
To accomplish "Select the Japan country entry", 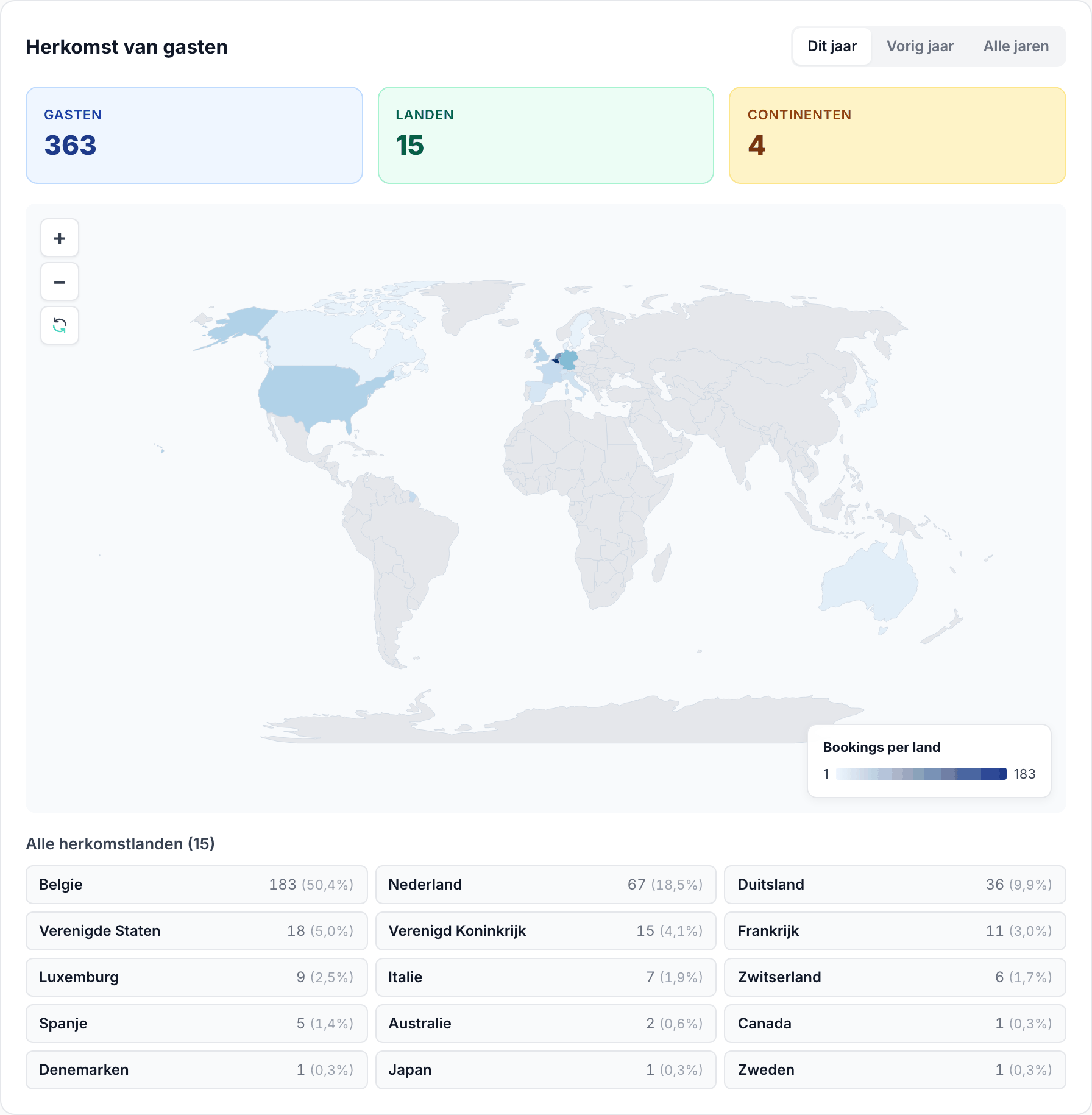I will [546, 1070].
